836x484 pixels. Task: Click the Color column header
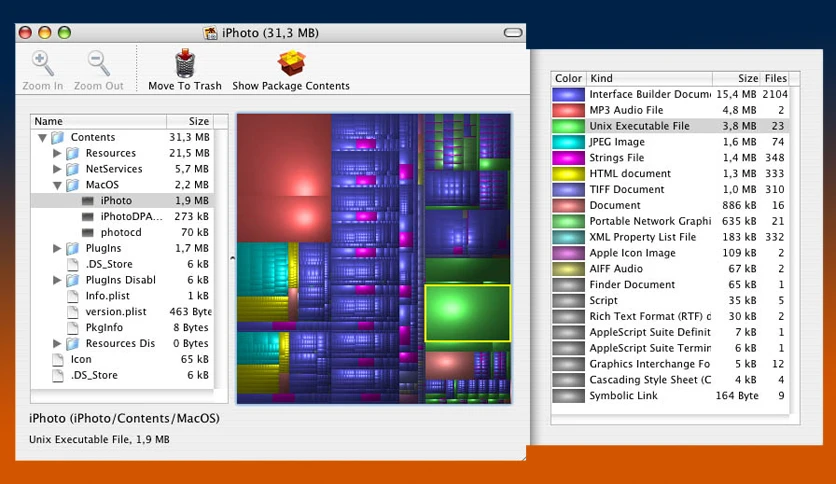point(568,78)
